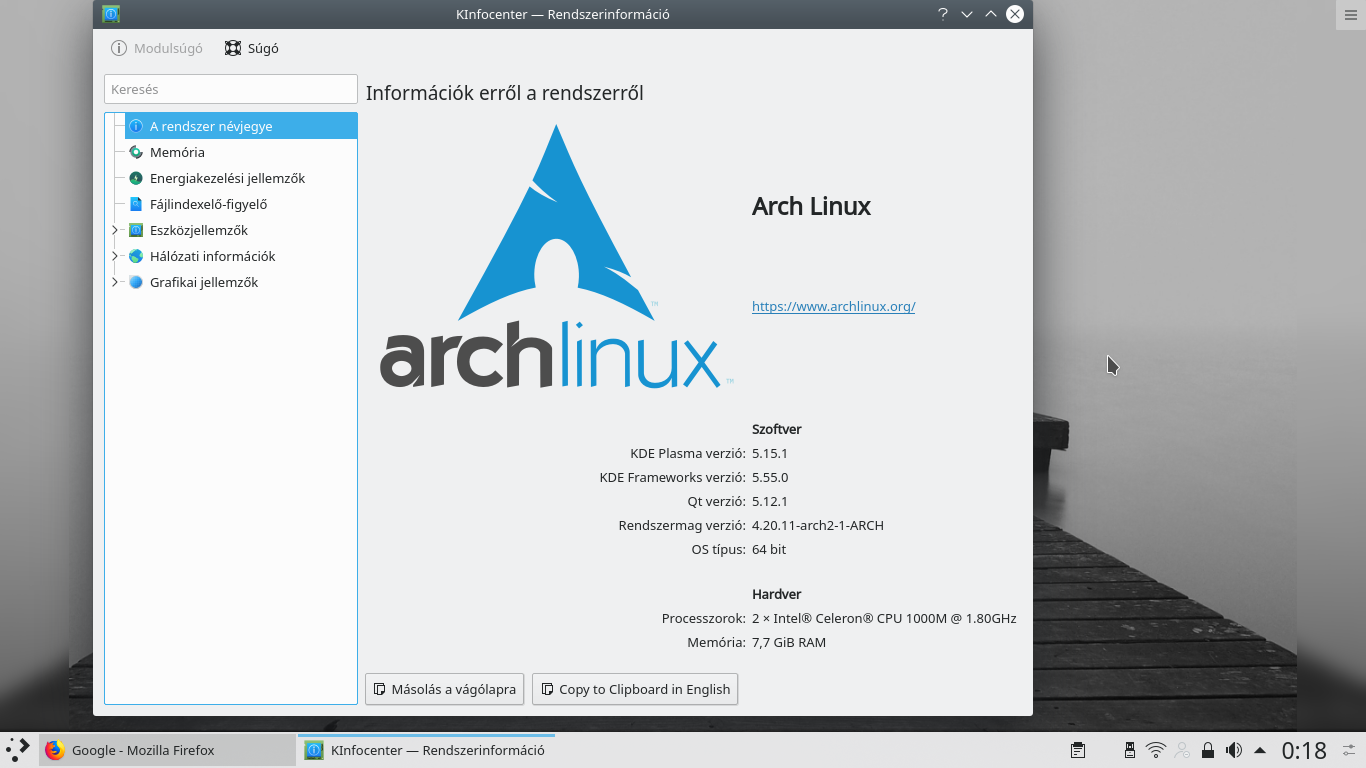Select the Eszközjellemzők tree row label
Screen dimensions: 1366x768
click(199, 230)
